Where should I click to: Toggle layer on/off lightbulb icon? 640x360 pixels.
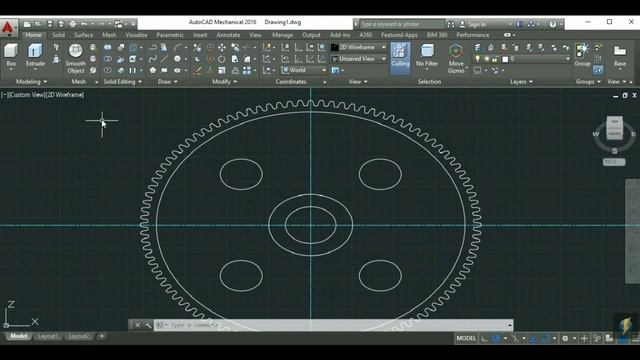pyautogui.click(x=478, y=59)
